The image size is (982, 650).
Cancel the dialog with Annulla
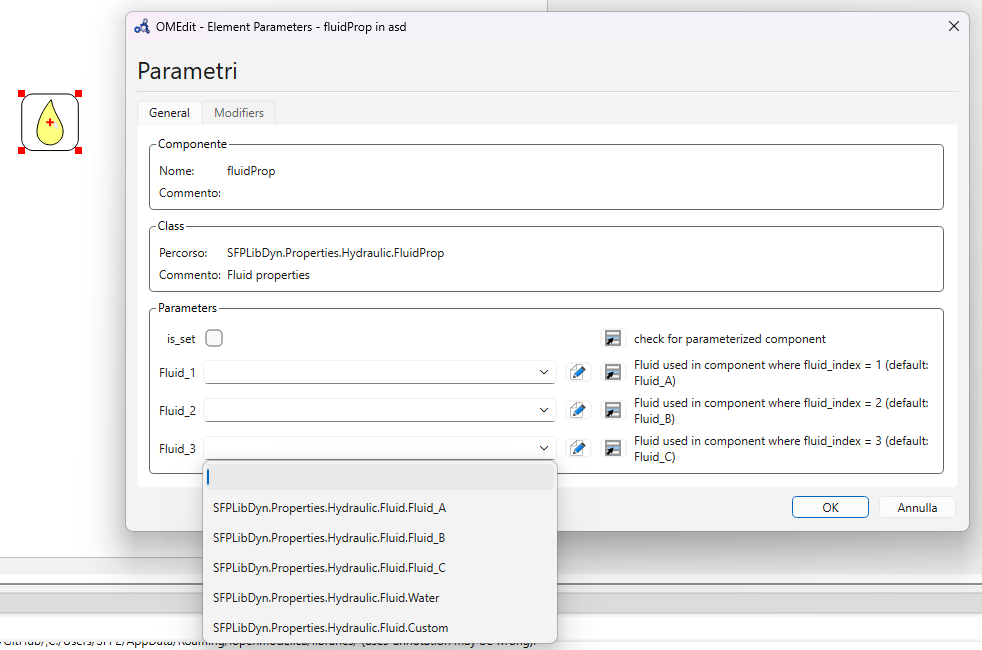point(917,507)
